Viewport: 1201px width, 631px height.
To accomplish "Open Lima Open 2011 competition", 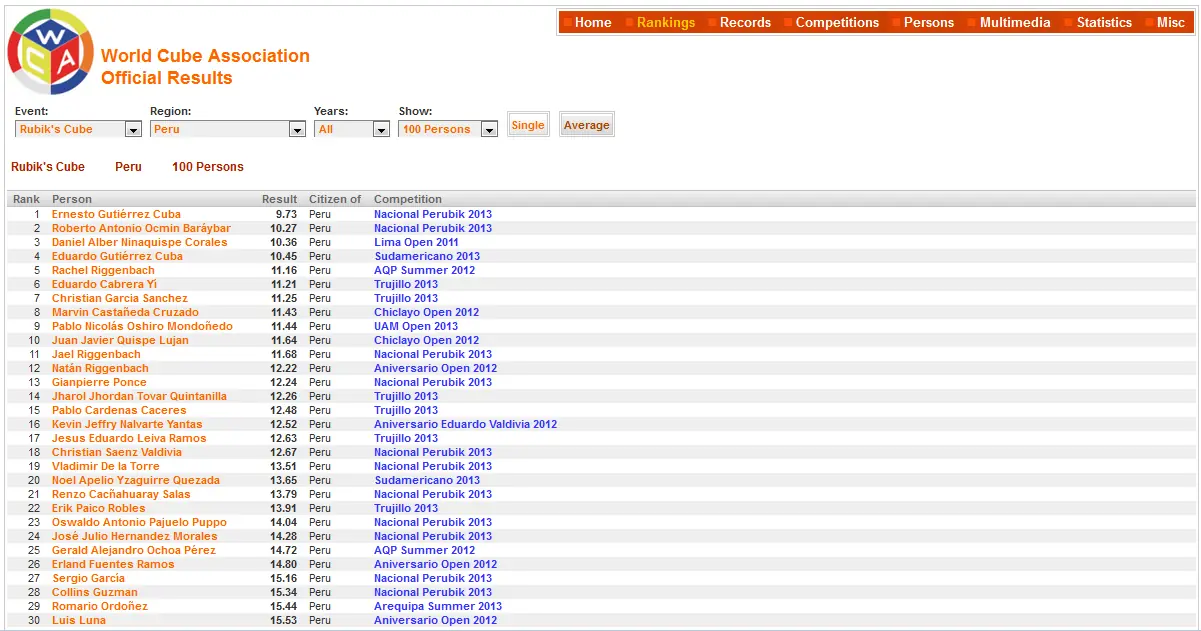I will pos(416,242).
